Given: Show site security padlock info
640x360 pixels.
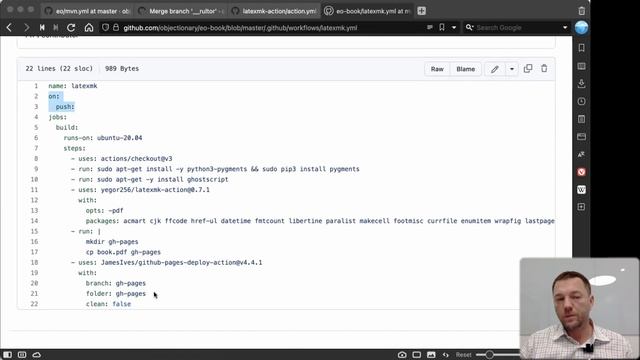Looking at the screenshot, I should pos(116,27).
